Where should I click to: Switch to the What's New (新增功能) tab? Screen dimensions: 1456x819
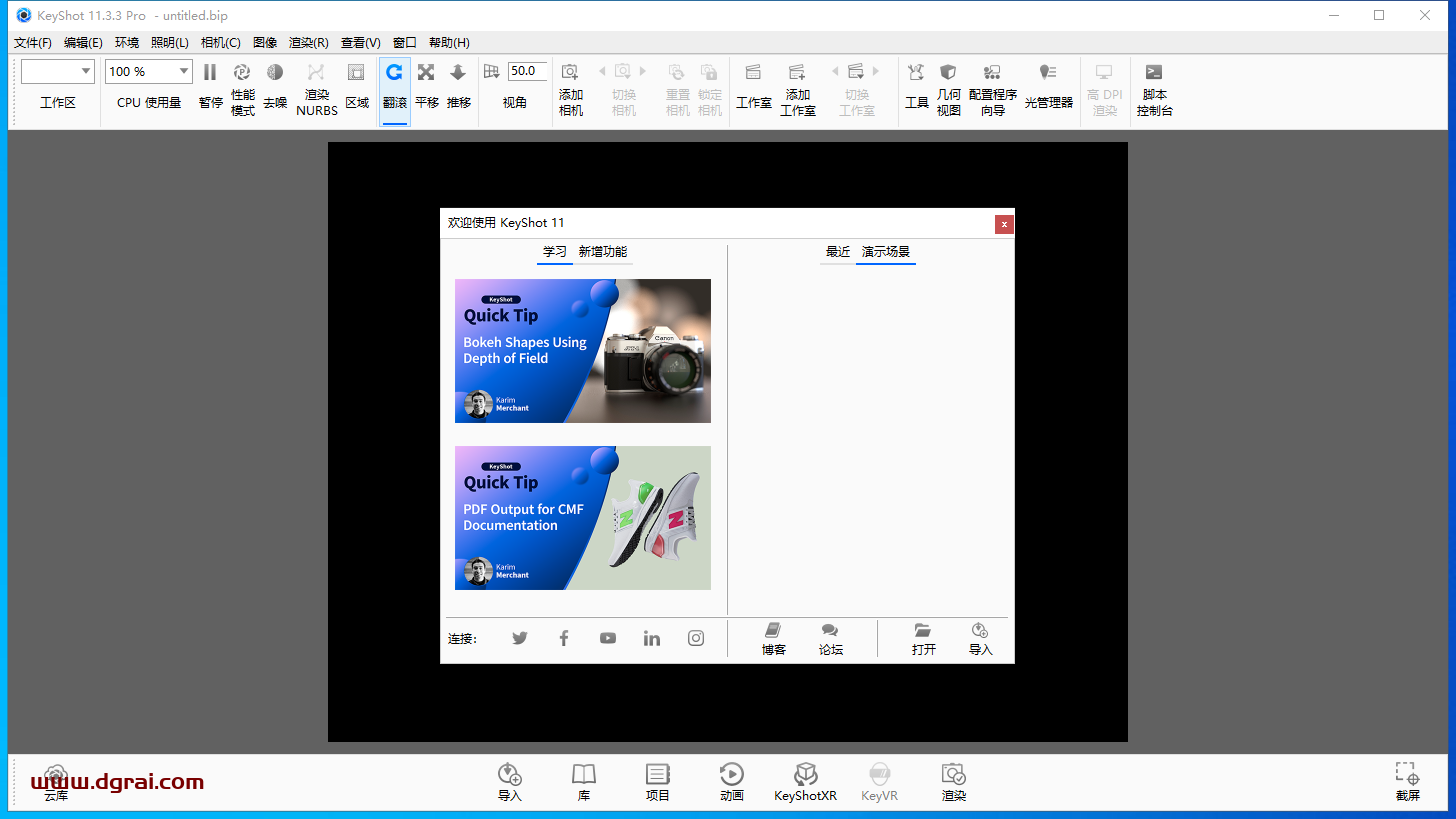603,252
